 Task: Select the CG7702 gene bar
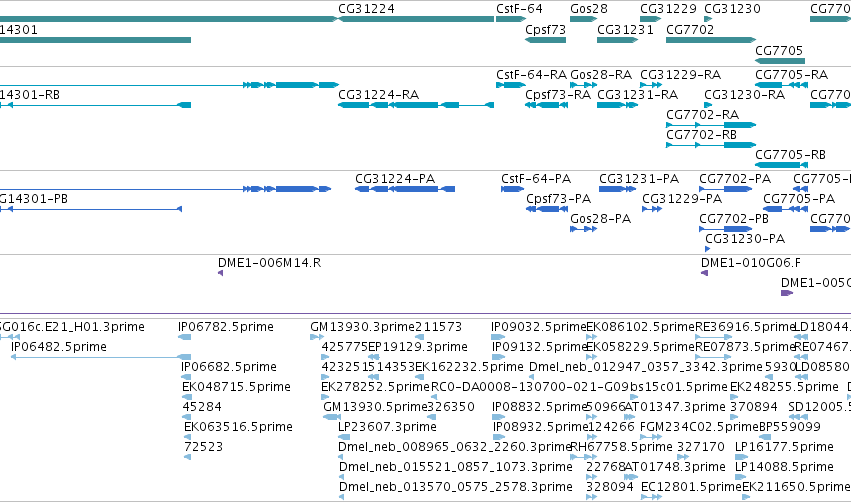711,40
